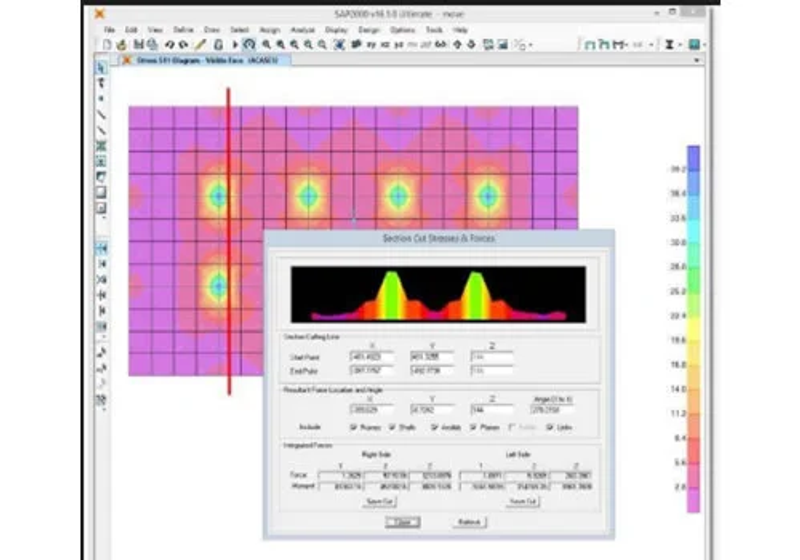Viewport: 800px width, 560px height.
Task: Open the Analyze menu
Action: pyautogui.click(x=303, y=30)
